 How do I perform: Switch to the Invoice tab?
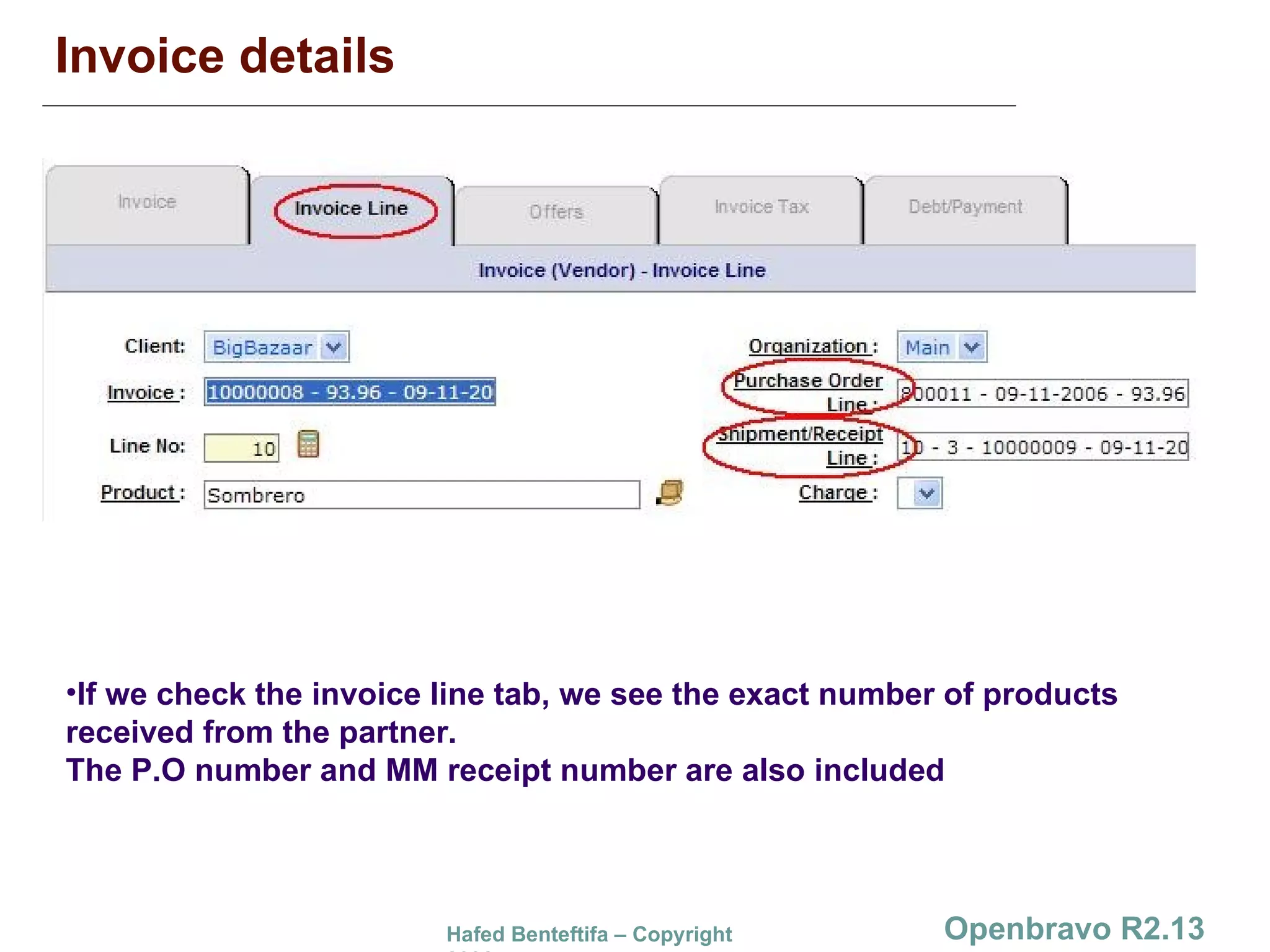147,203
